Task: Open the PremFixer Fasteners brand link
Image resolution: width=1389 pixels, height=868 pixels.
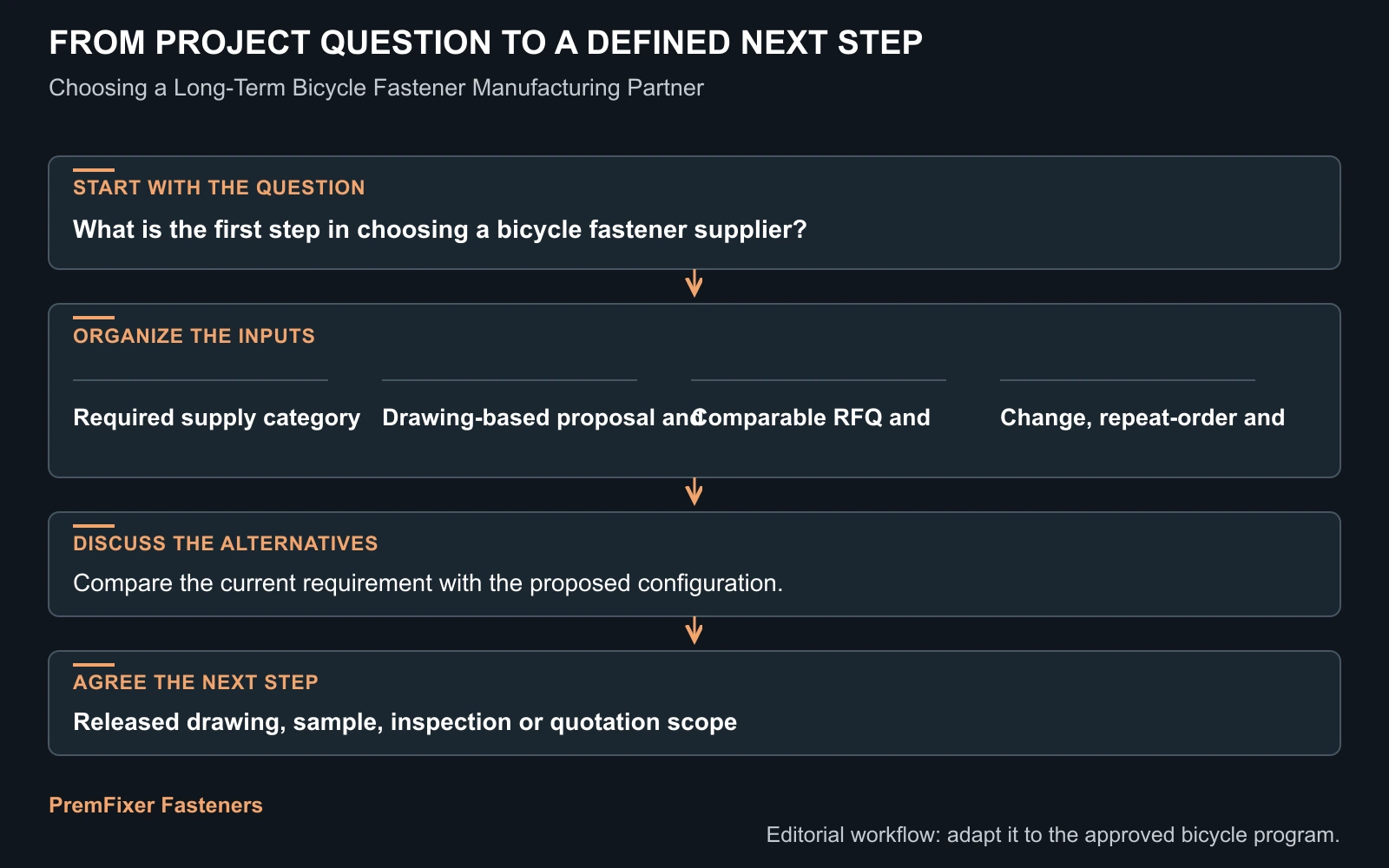Action: (x=155, y=805)
